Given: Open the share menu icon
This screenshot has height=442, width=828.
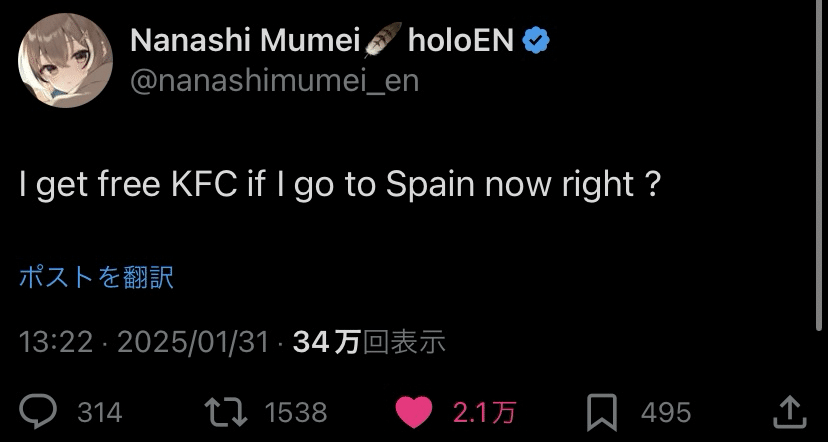Looking at the screenshot, I should pos(789,411).
